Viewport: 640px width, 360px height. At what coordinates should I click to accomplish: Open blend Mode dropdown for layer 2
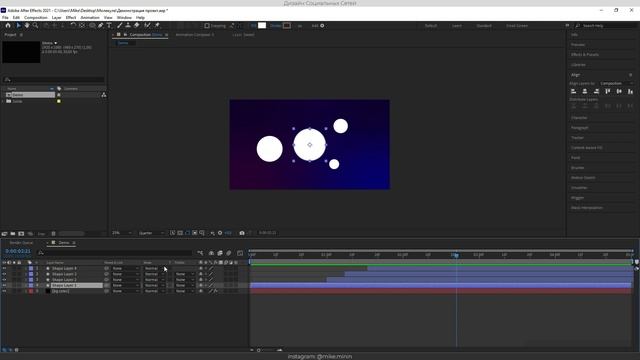click(154, 274)
